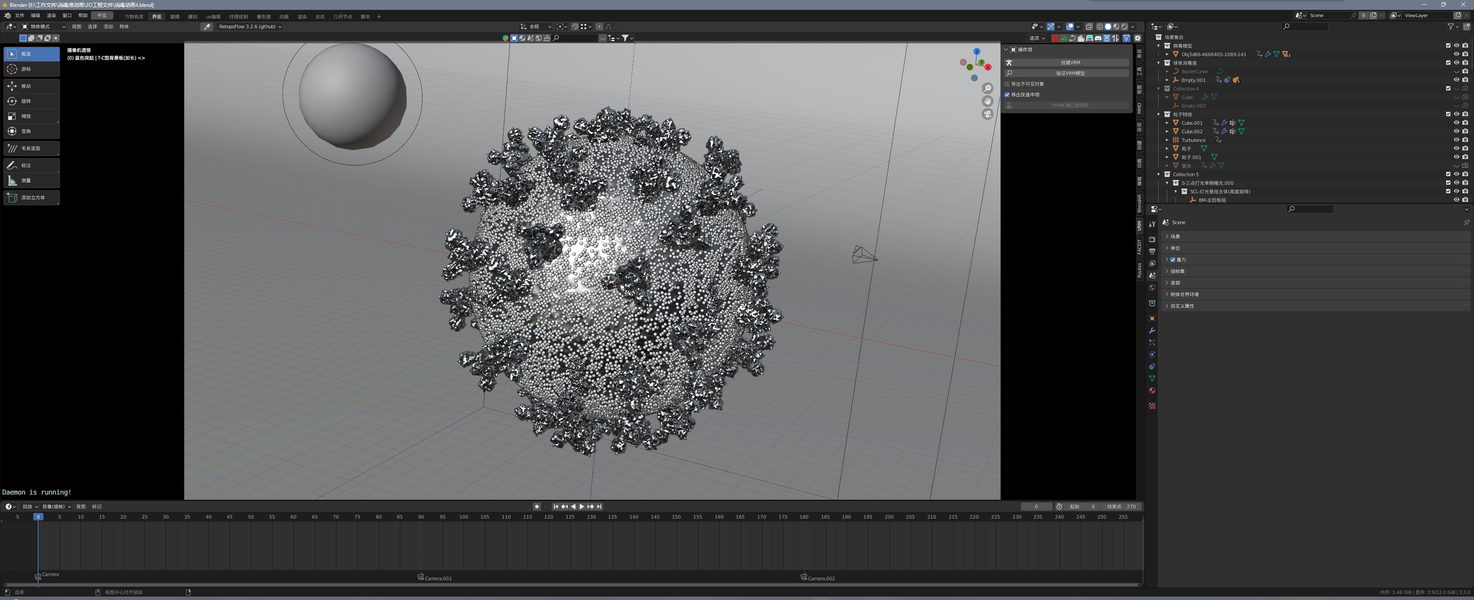Click the 结束点 270 end frame field

coord(1122,507)
